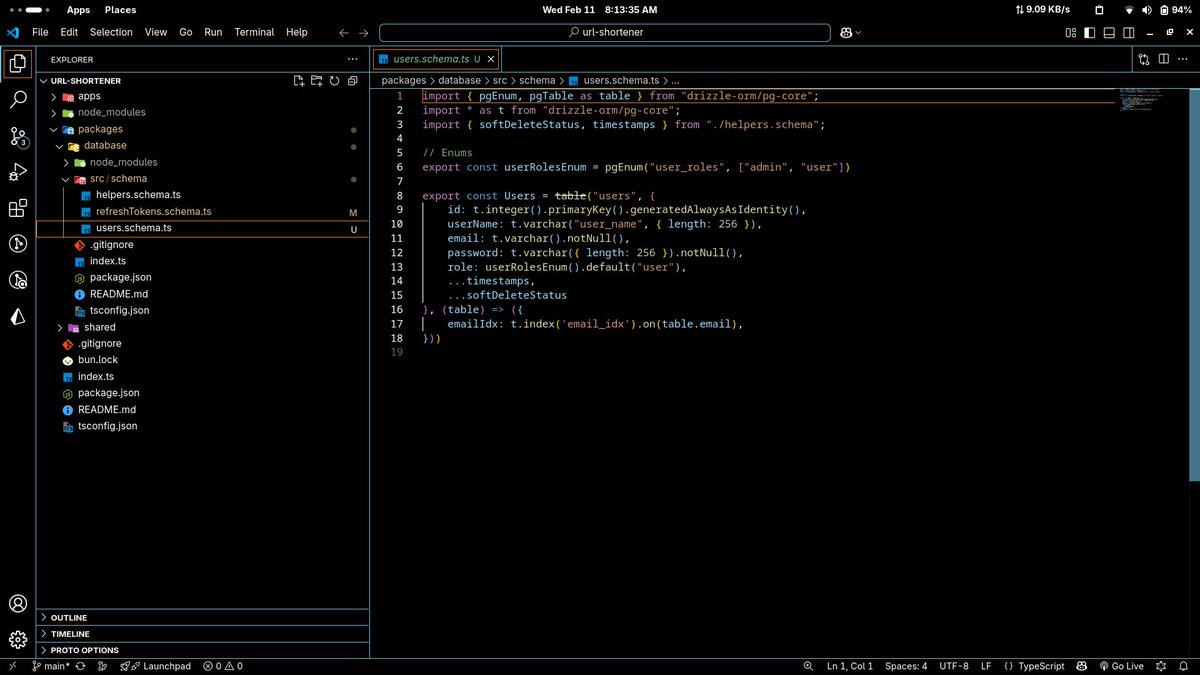
Task: Open the Explorer view in activity bar
Action: (x=17, y=64)
